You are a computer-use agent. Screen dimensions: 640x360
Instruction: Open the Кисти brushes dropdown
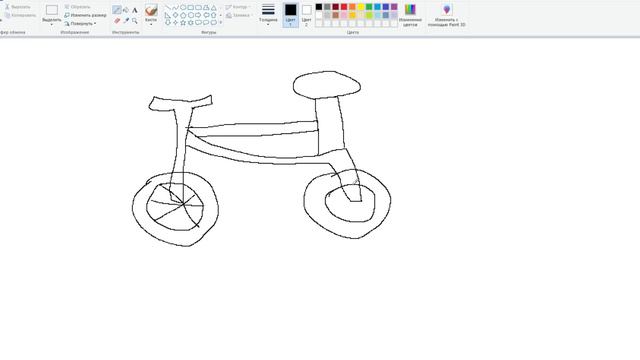click(x=151, y=24)
